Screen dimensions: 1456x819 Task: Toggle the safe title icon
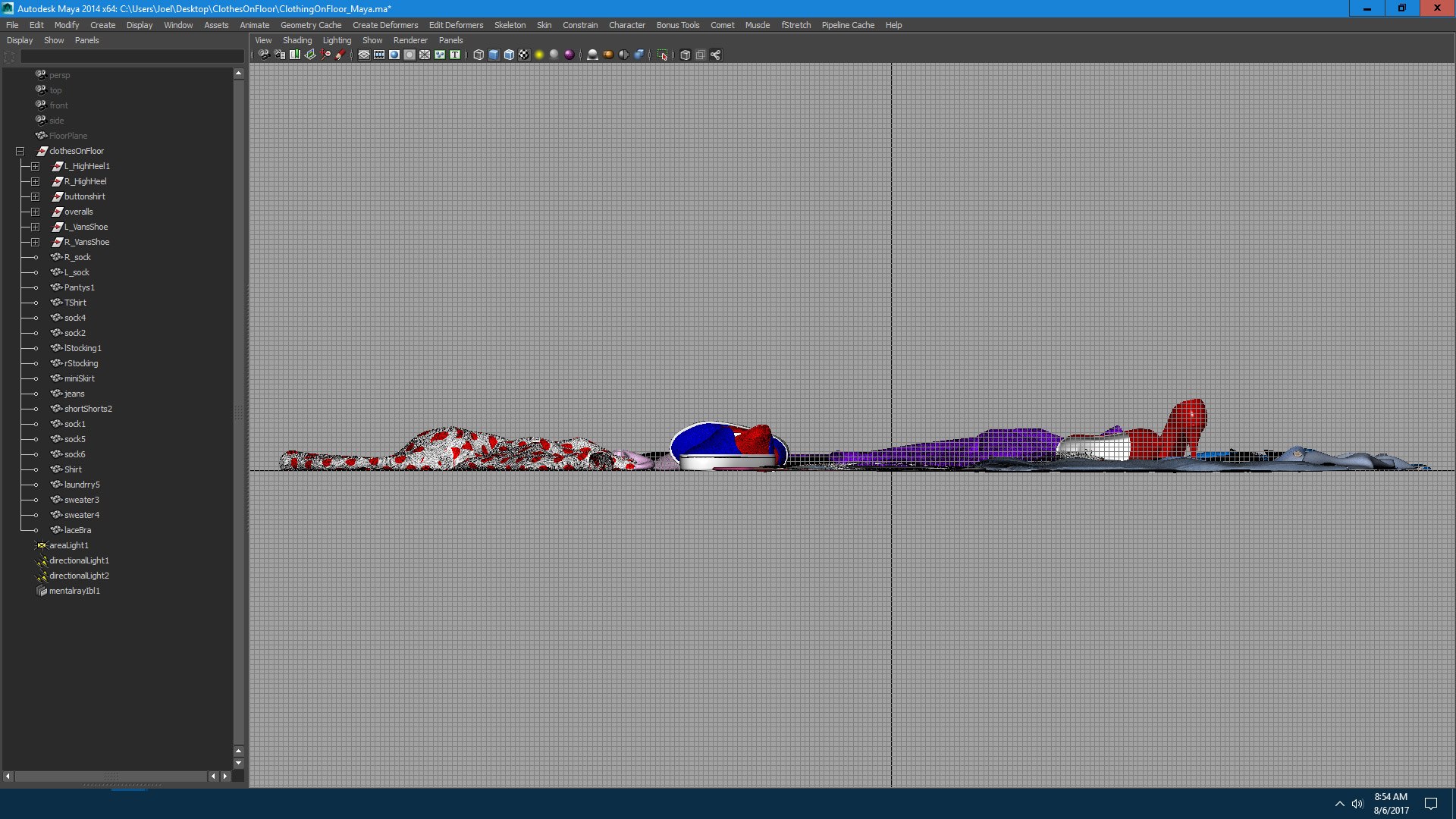point(455,55)
